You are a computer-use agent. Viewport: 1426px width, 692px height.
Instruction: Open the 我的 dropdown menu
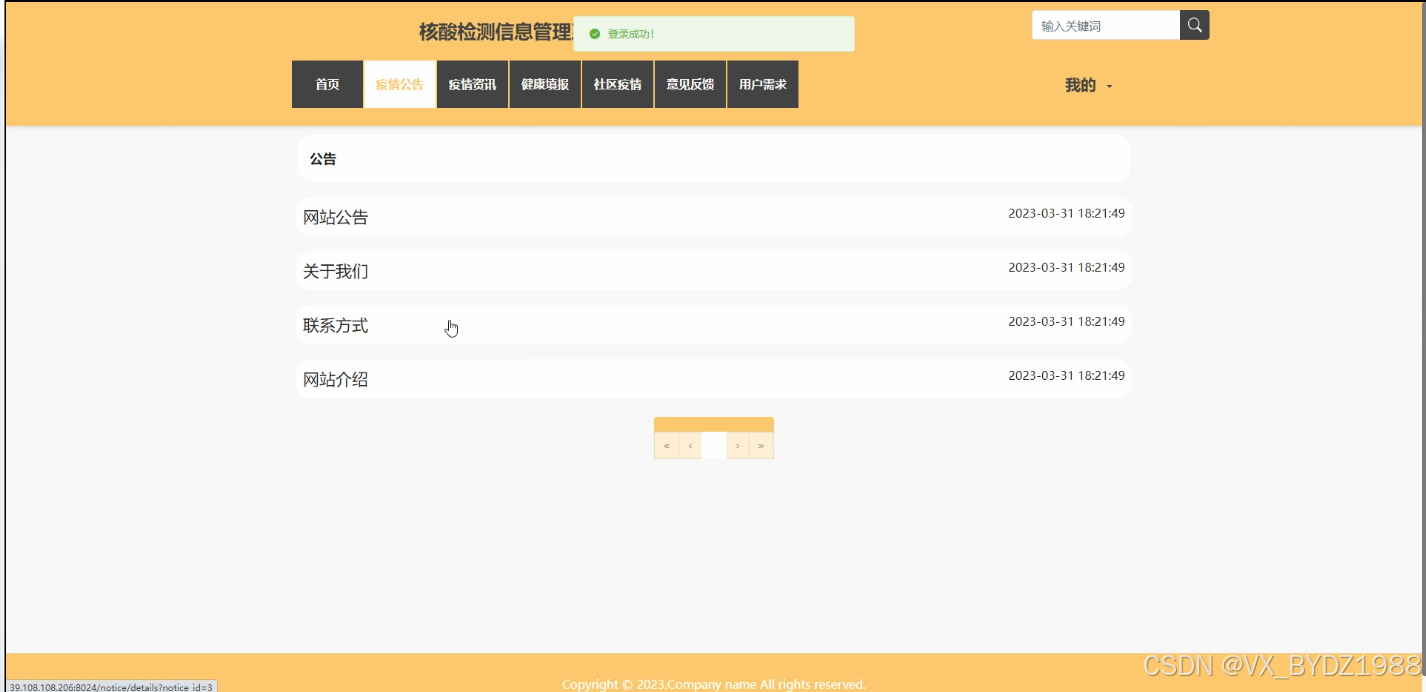(1088, 86)
